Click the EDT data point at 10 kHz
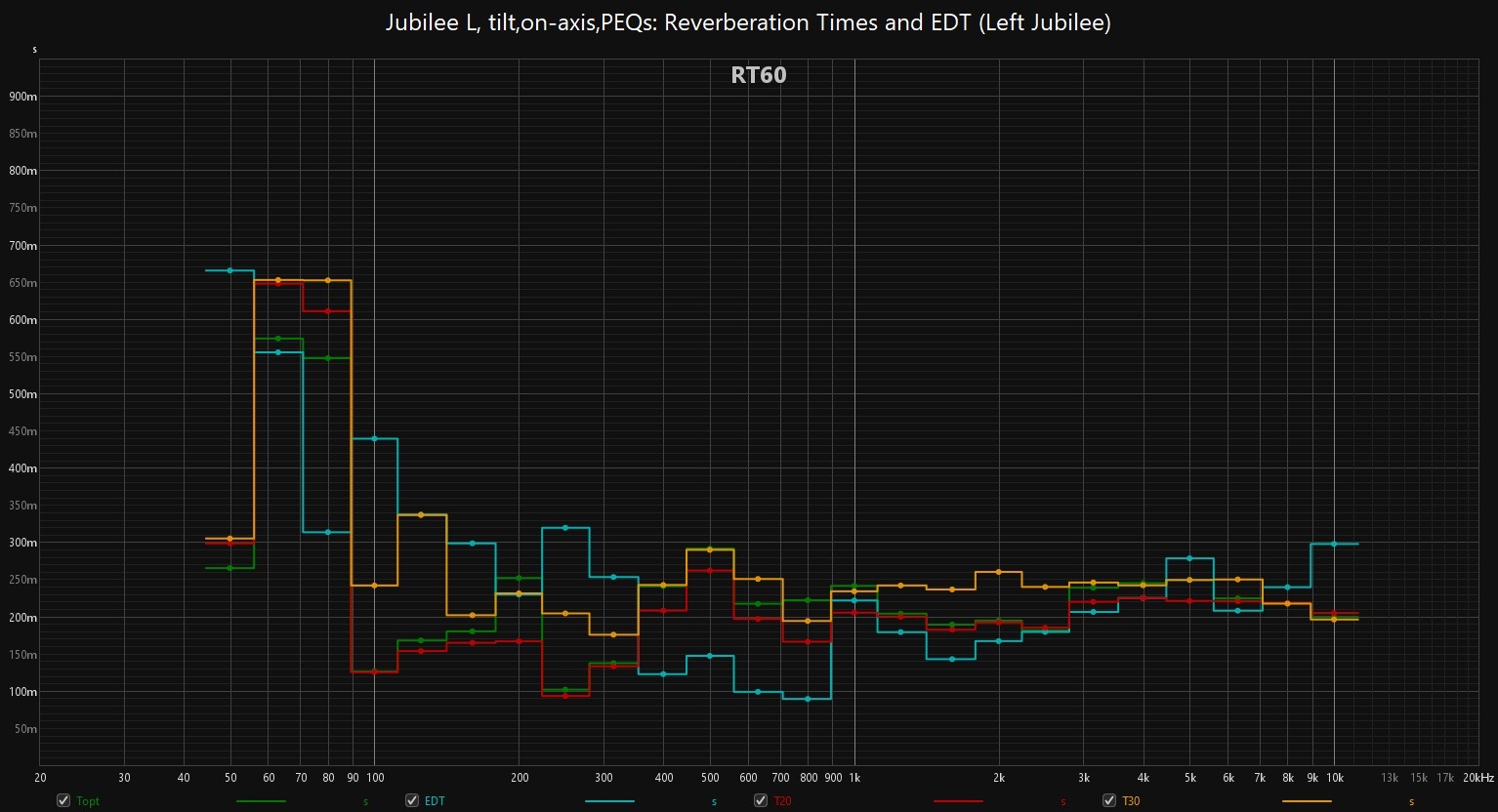Screen dimensions: 1498x812 1334,544
